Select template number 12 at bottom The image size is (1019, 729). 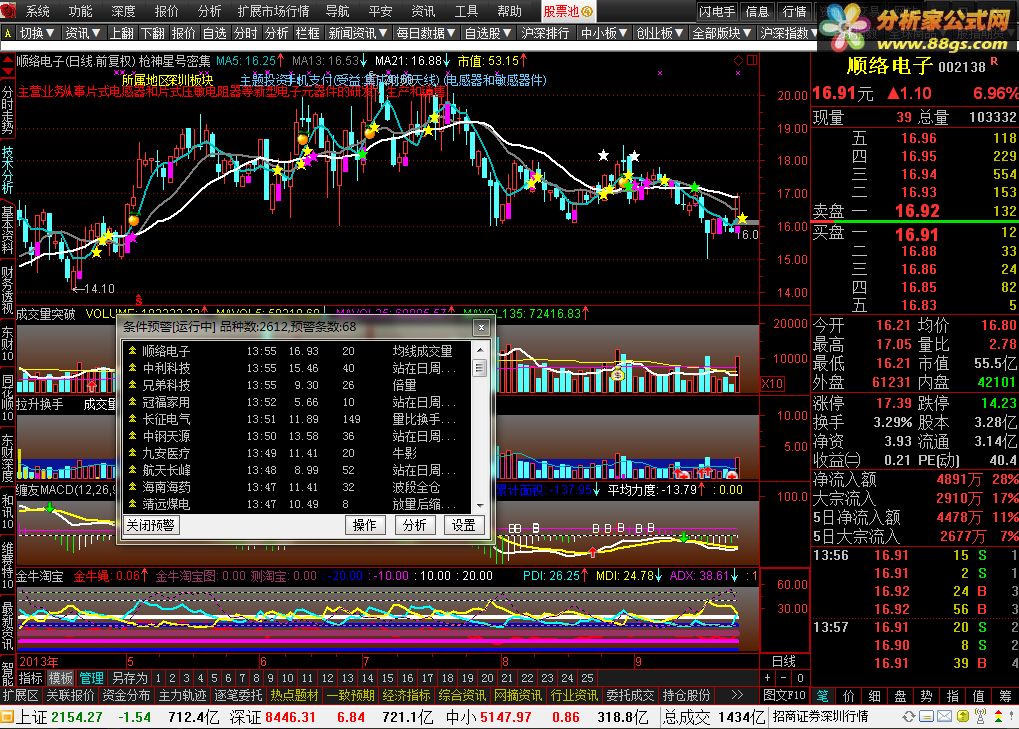pyautogui.click(x=328, y=678)
